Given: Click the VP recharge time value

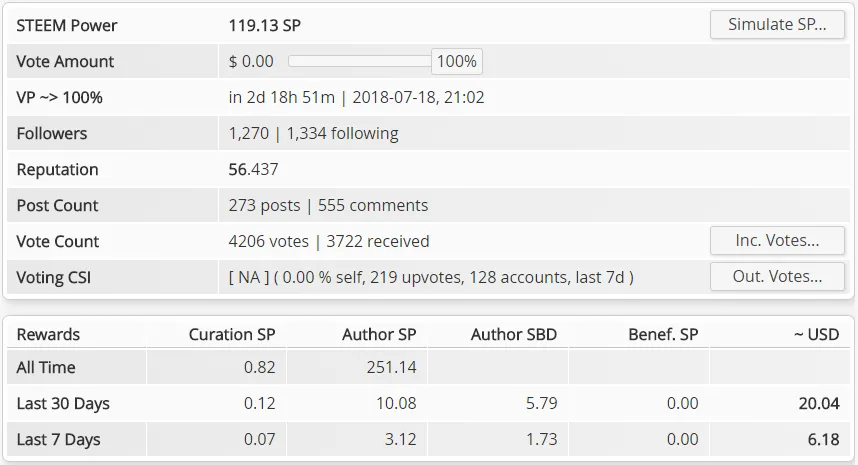Looking at the screenshot, I should 356,97.
